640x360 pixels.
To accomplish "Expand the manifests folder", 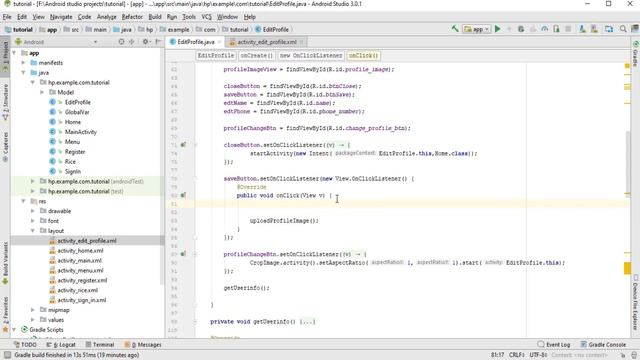I will point(24,63).
